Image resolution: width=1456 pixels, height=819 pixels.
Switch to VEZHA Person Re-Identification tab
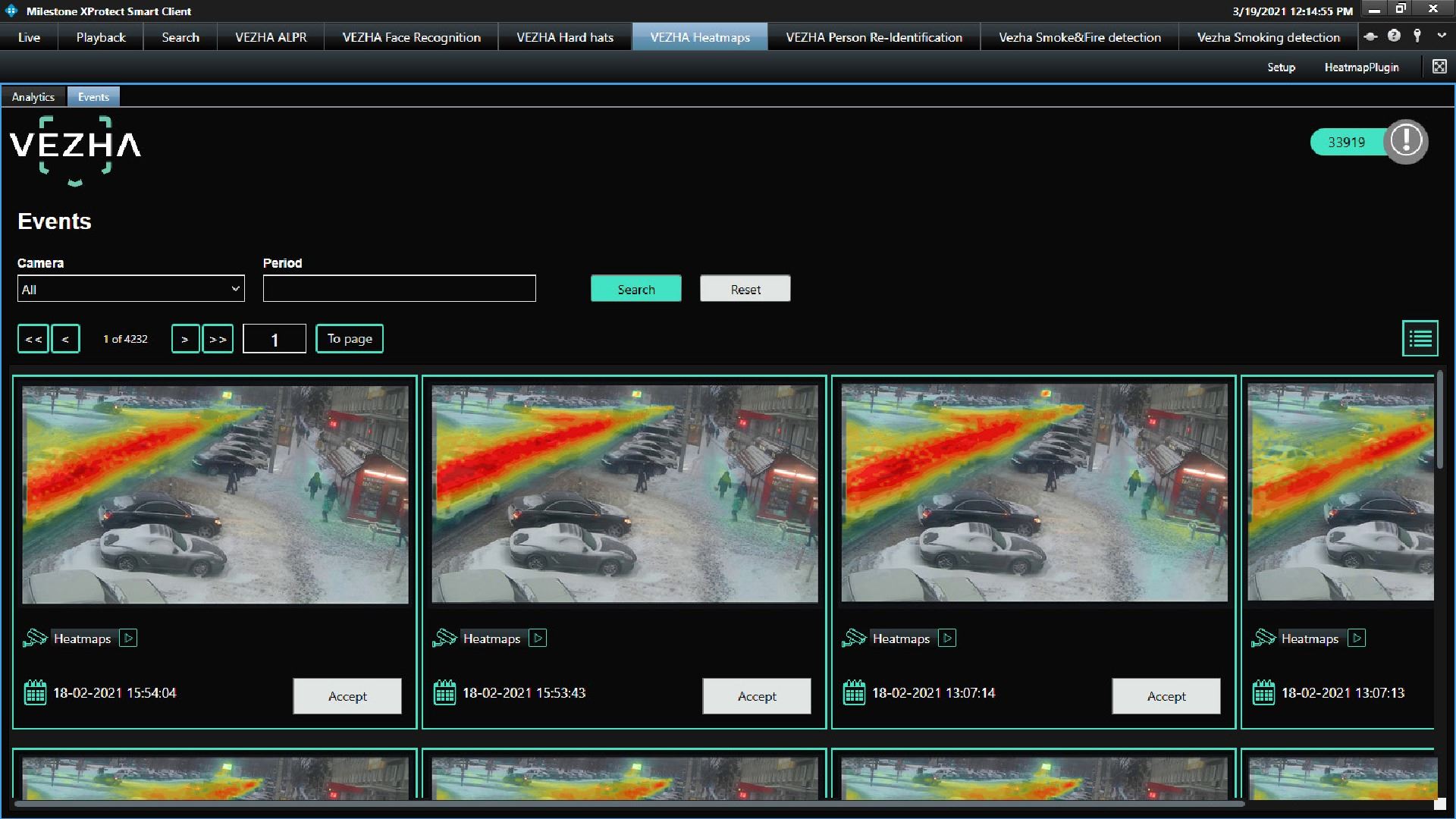click(874, 36)
